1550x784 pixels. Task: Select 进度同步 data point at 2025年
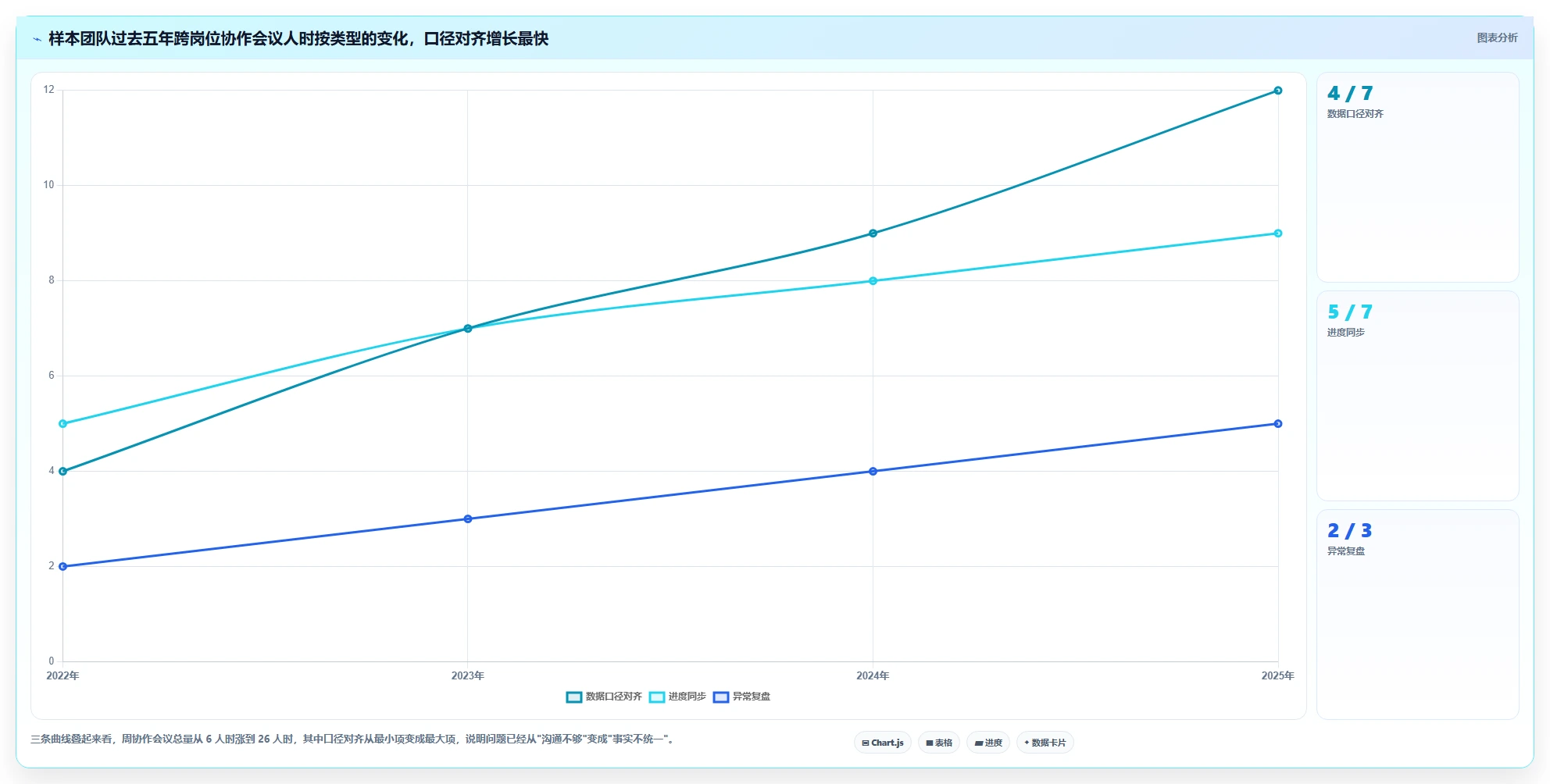[1278, 233]
